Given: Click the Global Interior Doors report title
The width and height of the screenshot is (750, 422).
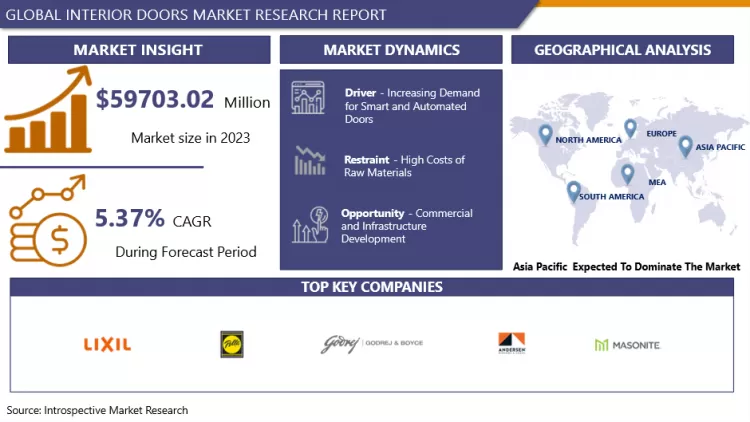Looking at the screenshot, I should [x=196, y=15].
